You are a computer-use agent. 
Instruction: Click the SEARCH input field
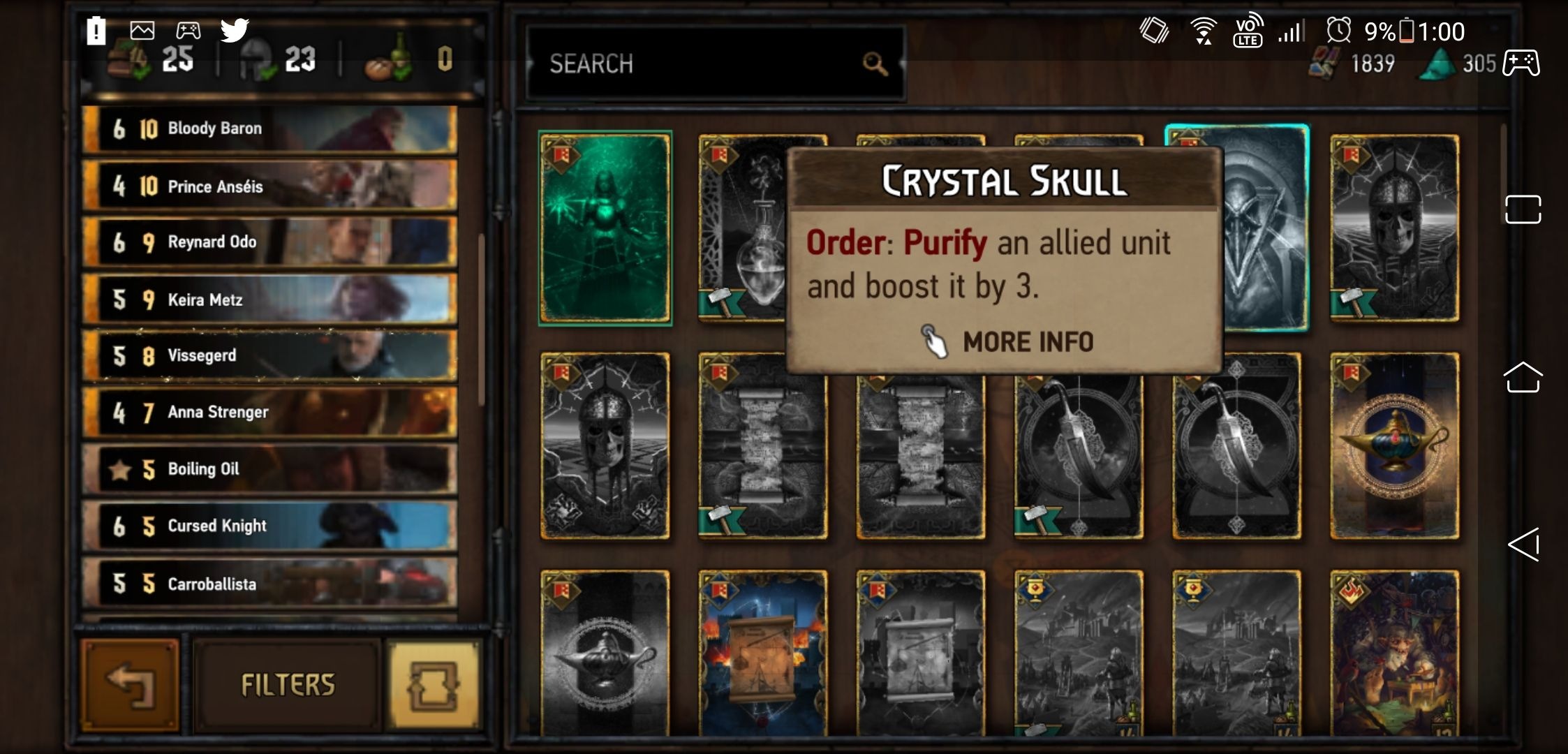715,64
